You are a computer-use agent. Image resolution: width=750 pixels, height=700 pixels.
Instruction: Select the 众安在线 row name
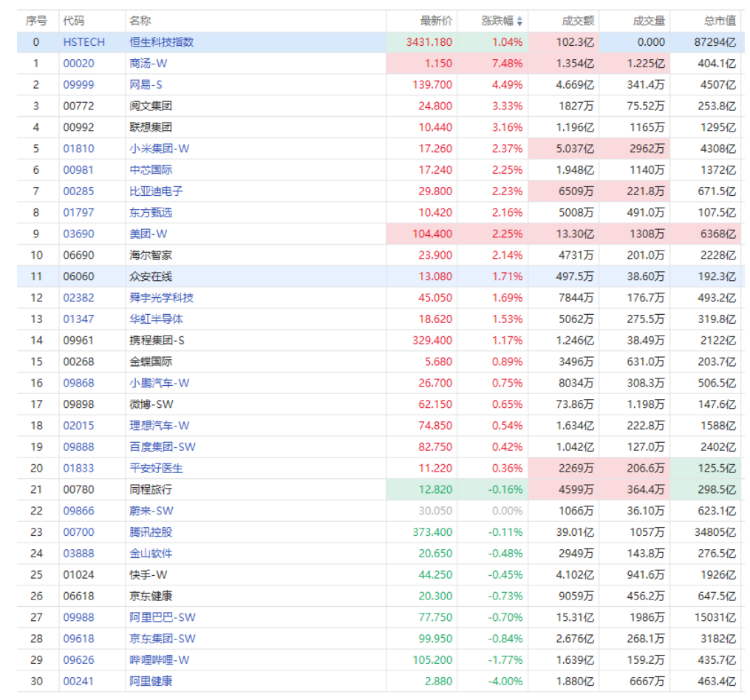pos(151,277)
